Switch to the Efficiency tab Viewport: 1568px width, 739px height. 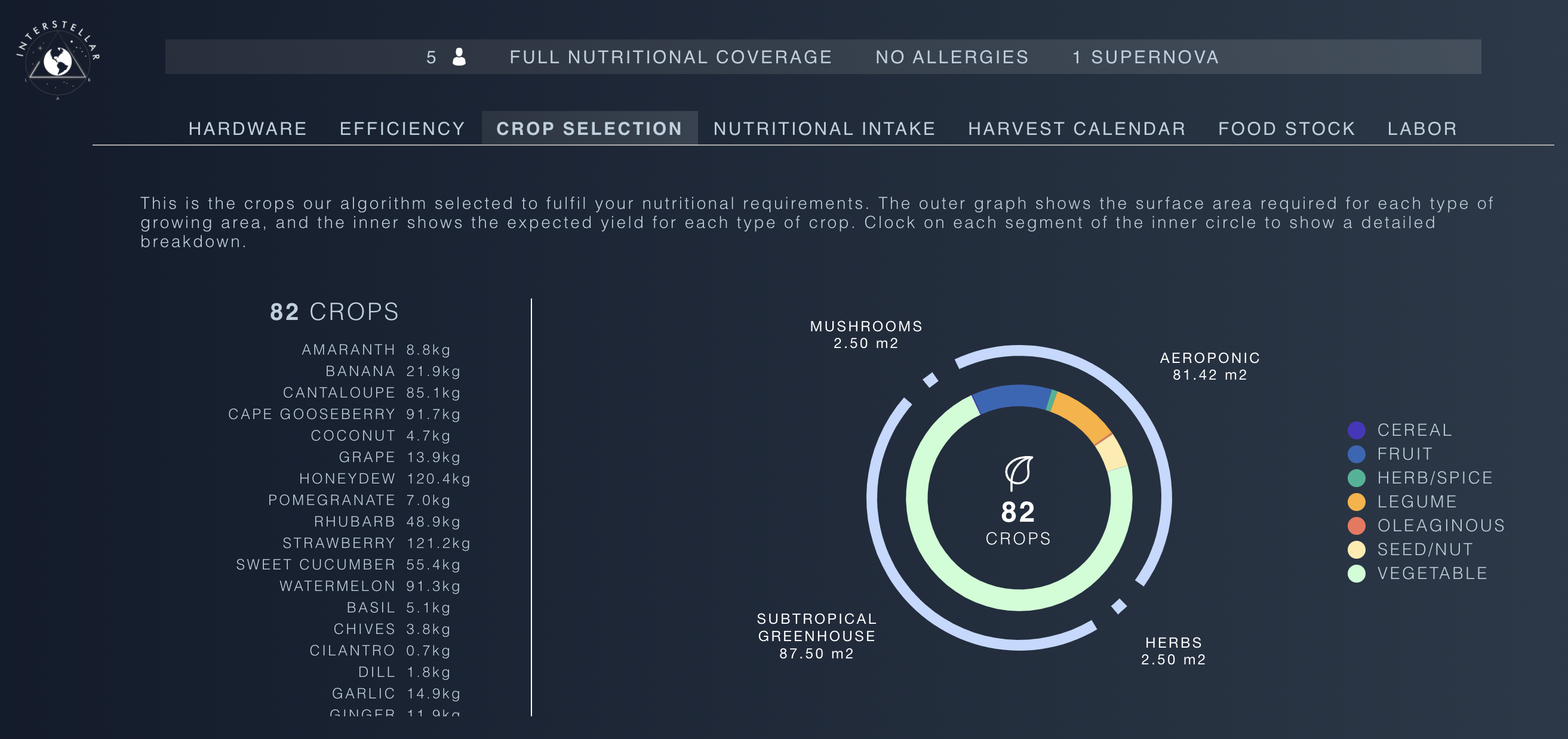[402, 128]
